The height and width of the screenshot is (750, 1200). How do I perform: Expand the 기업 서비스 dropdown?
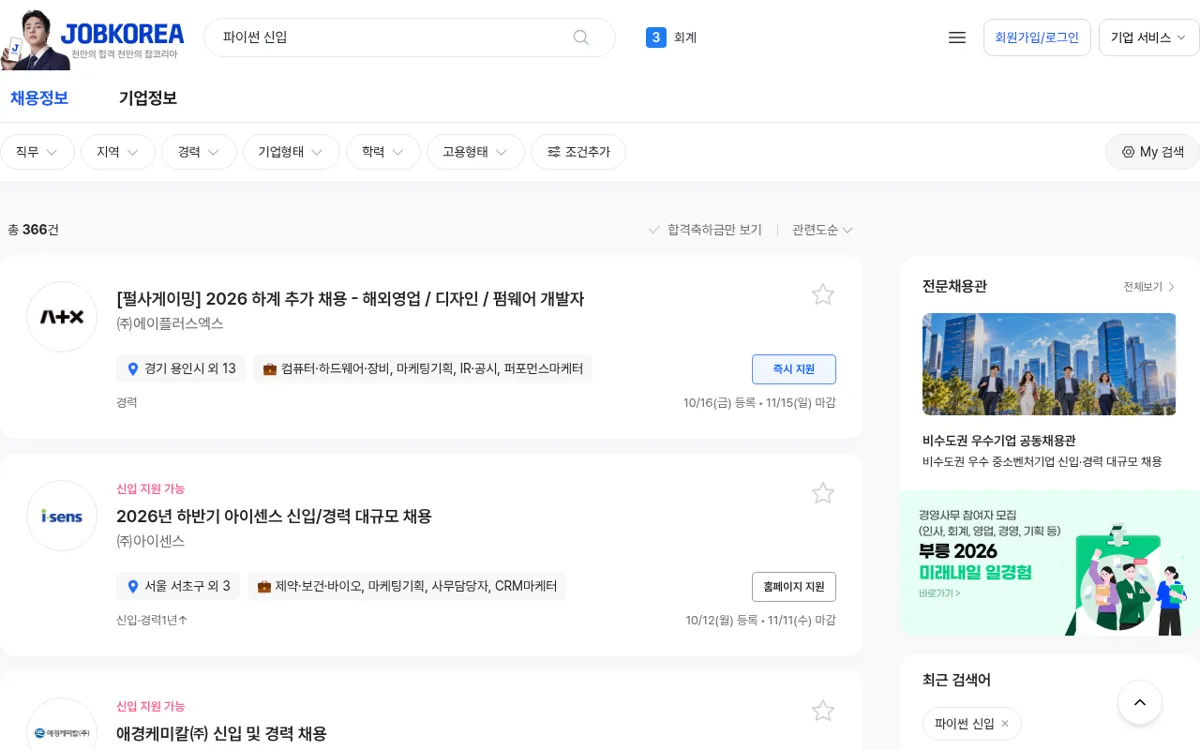[1148, 37]
